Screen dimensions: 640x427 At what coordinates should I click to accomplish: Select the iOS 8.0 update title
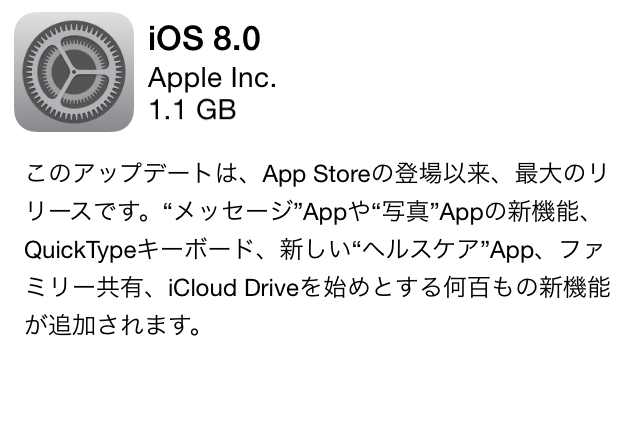tap(204, 39)
